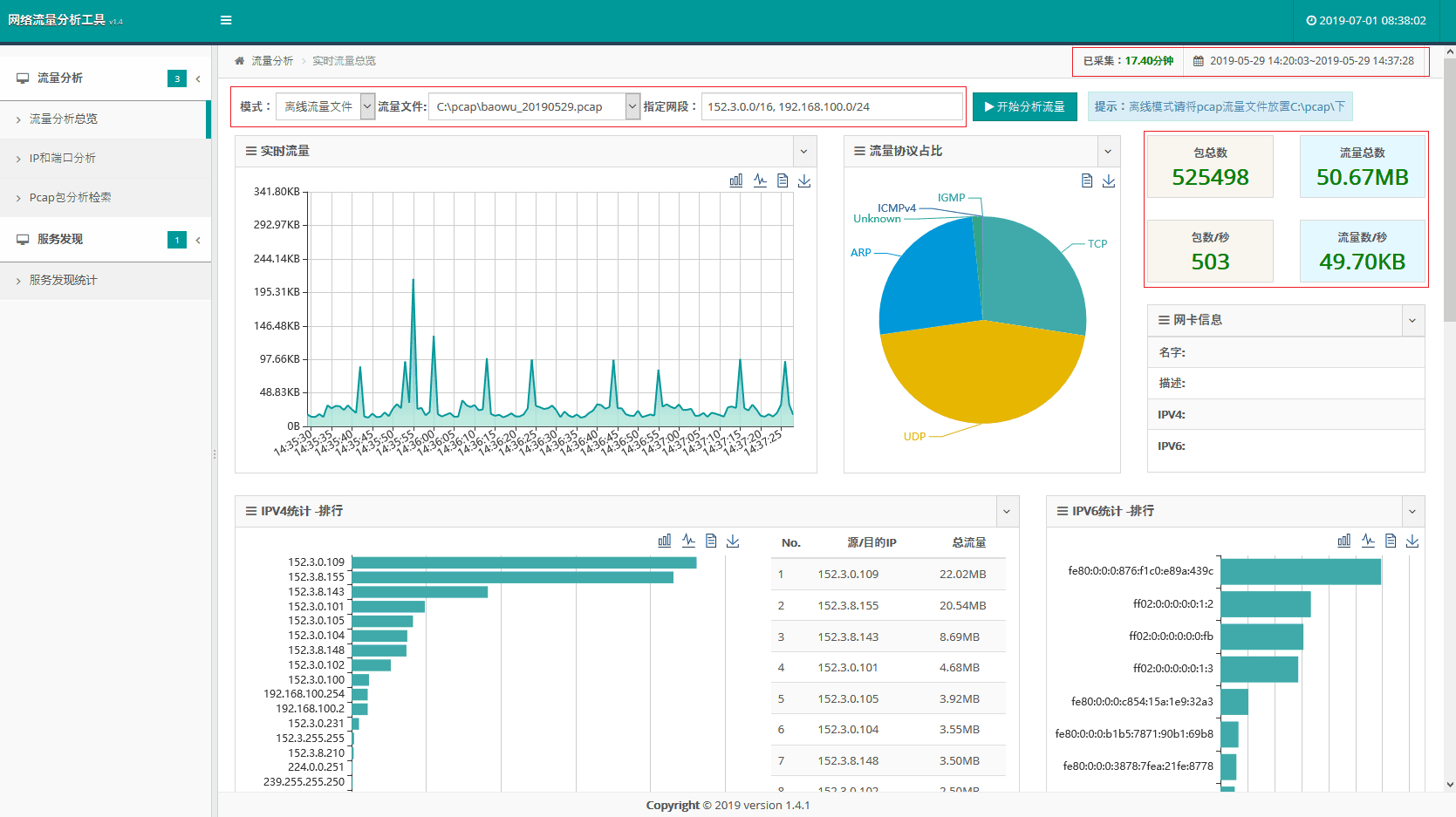Click the 指定网段 network segment input field
The height and width of the screenshot is (817, 1456).
tap(831, 106)
